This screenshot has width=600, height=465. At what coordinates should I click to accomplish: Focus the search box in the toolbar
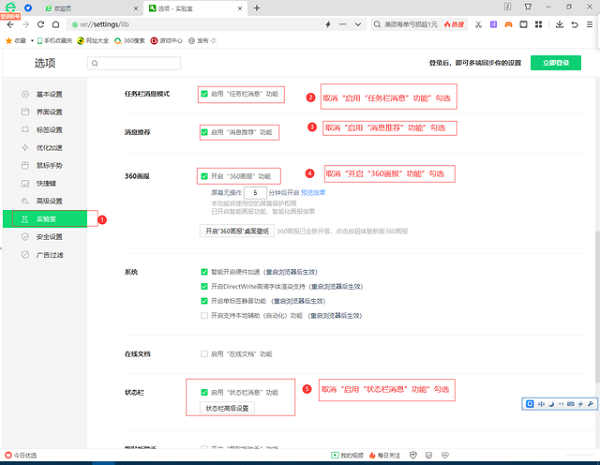411,24
